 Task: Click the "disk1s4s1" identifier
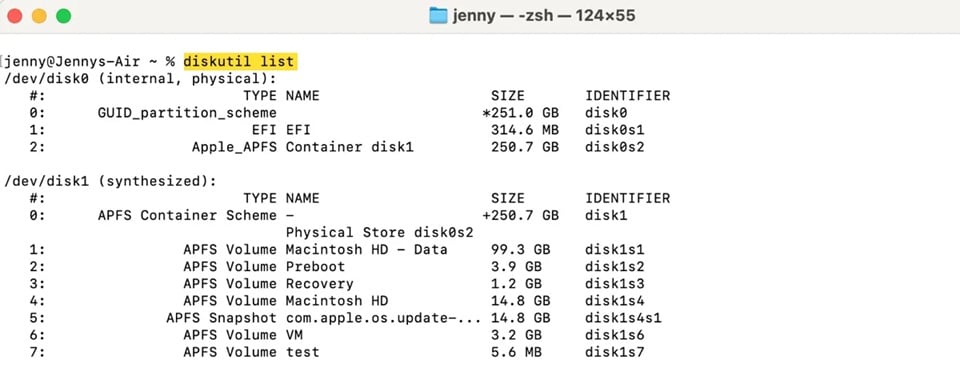point(623,319)
